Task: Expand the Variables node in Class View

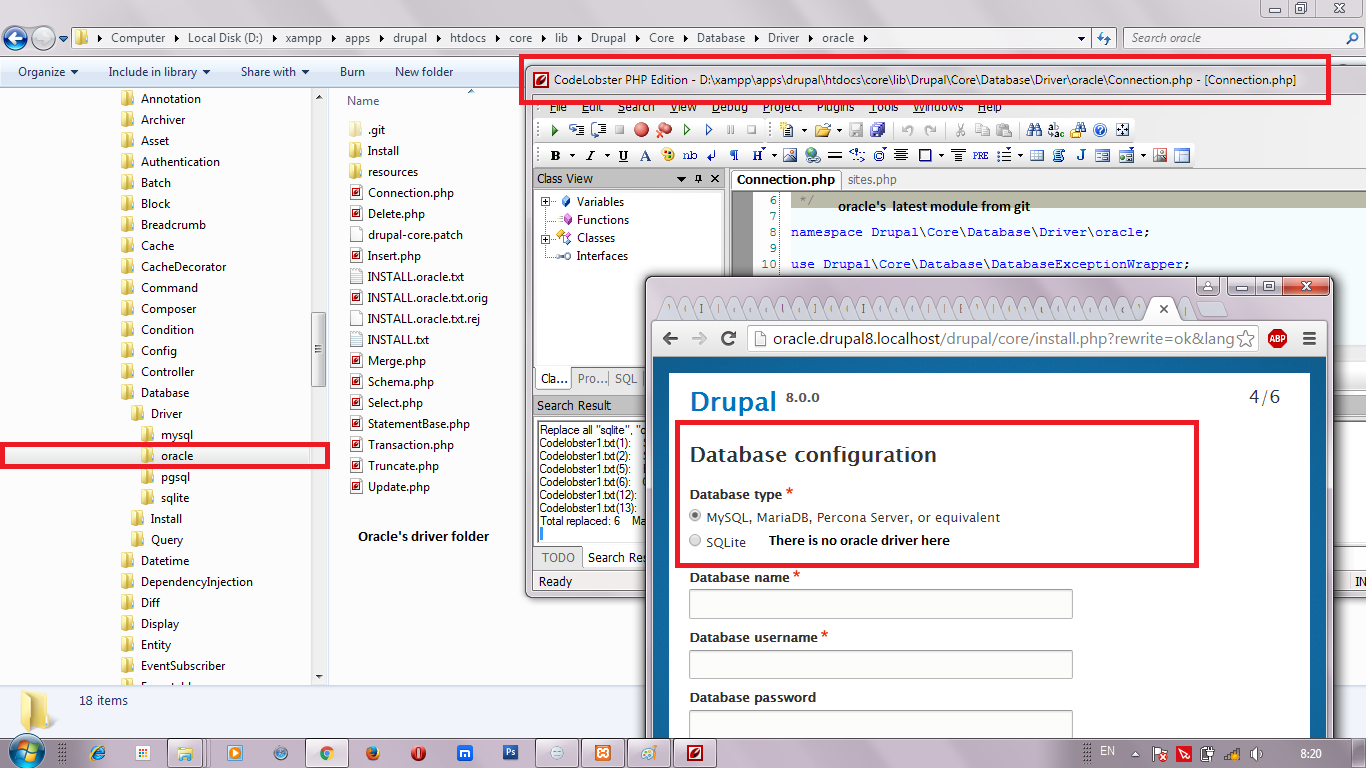Action: tap(545, 201)
